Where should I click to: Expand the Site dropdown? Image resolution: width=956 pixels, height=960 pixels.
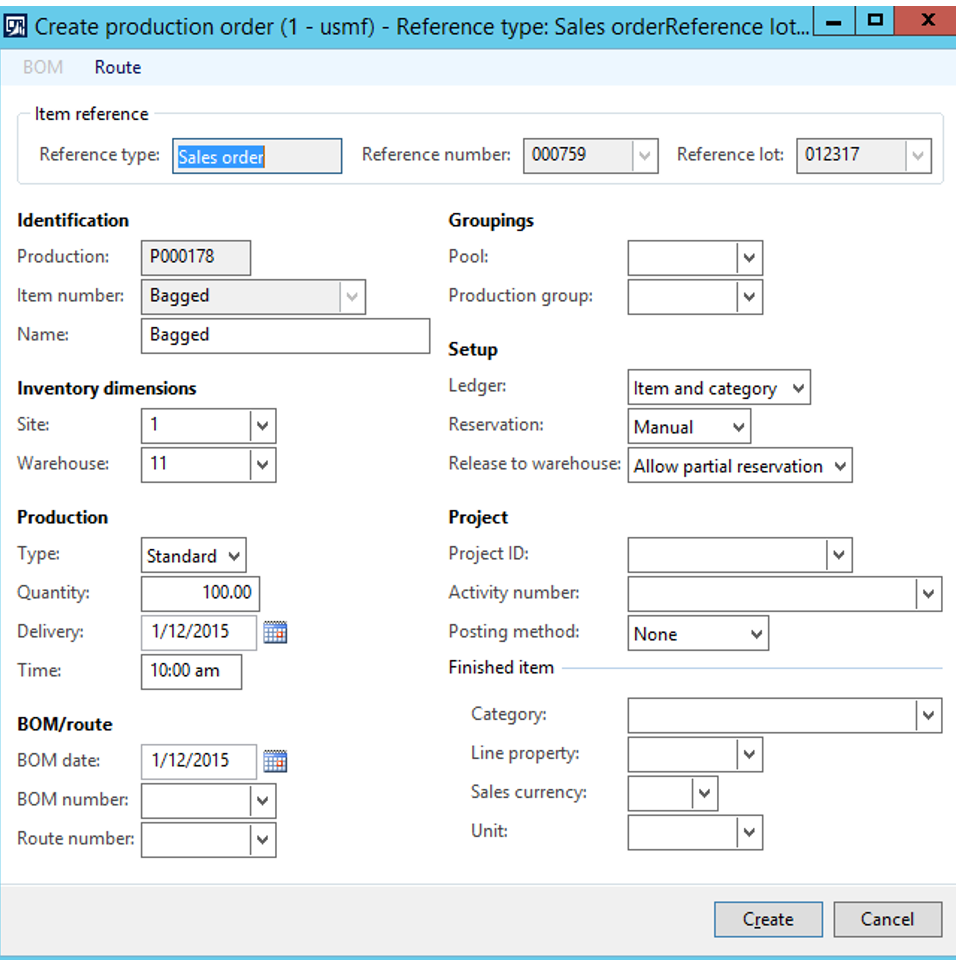pyautogui.click(x=263, y=424)
